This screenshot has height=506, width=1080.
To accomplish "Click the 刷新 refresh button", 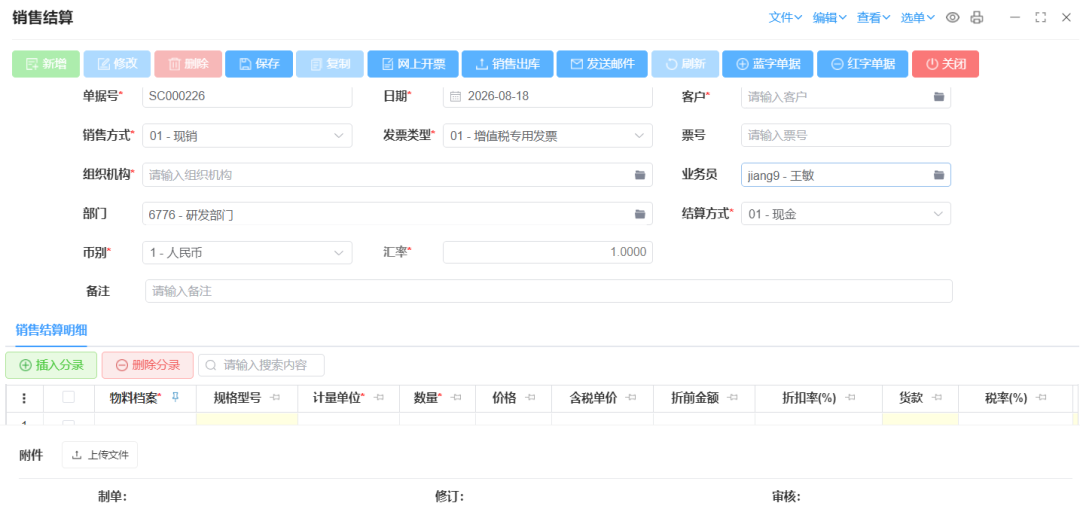I will click(x=685, y=64).
